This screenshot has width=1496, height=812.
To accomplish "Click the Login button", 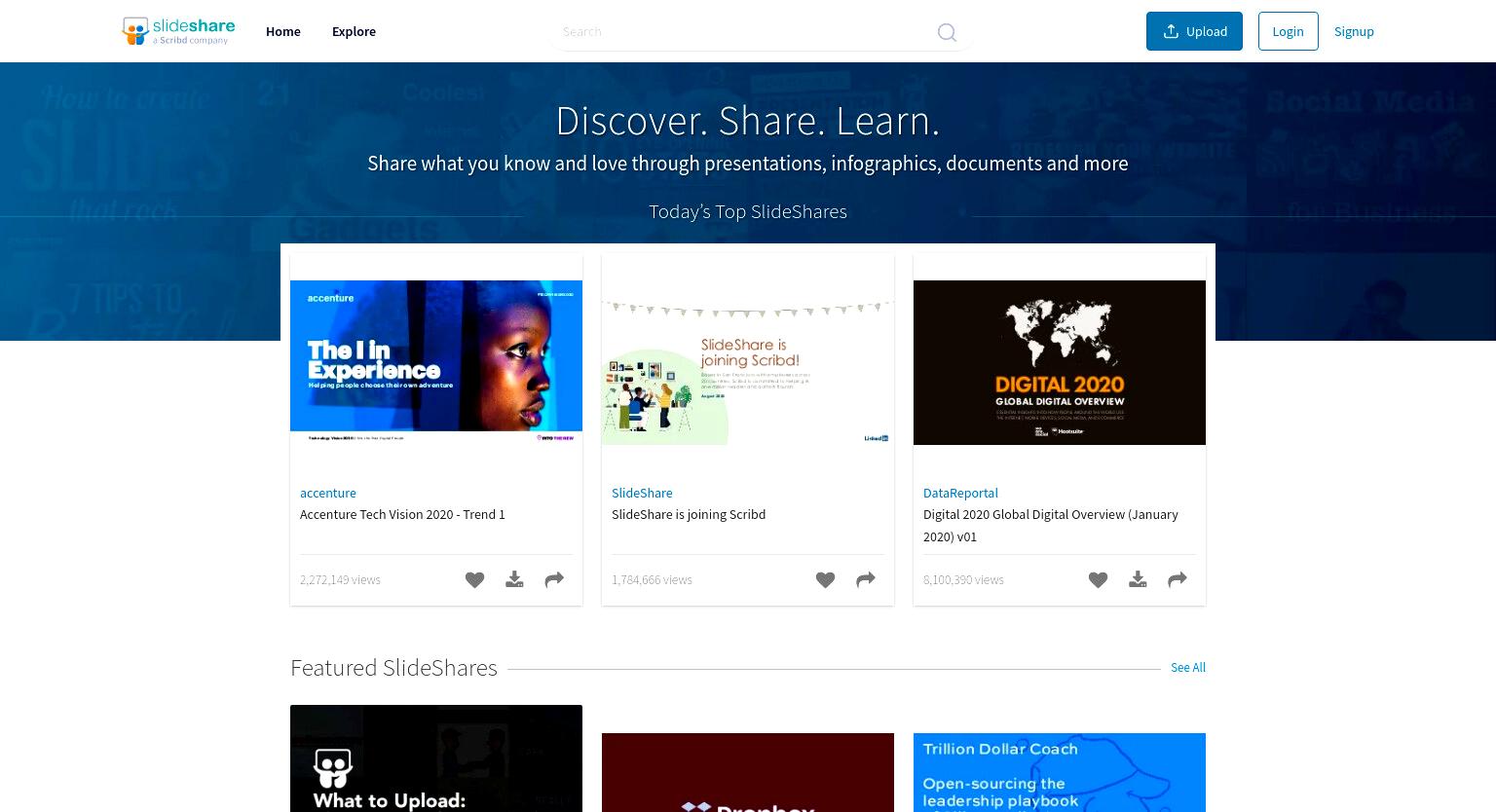I will pos(1288,31).
